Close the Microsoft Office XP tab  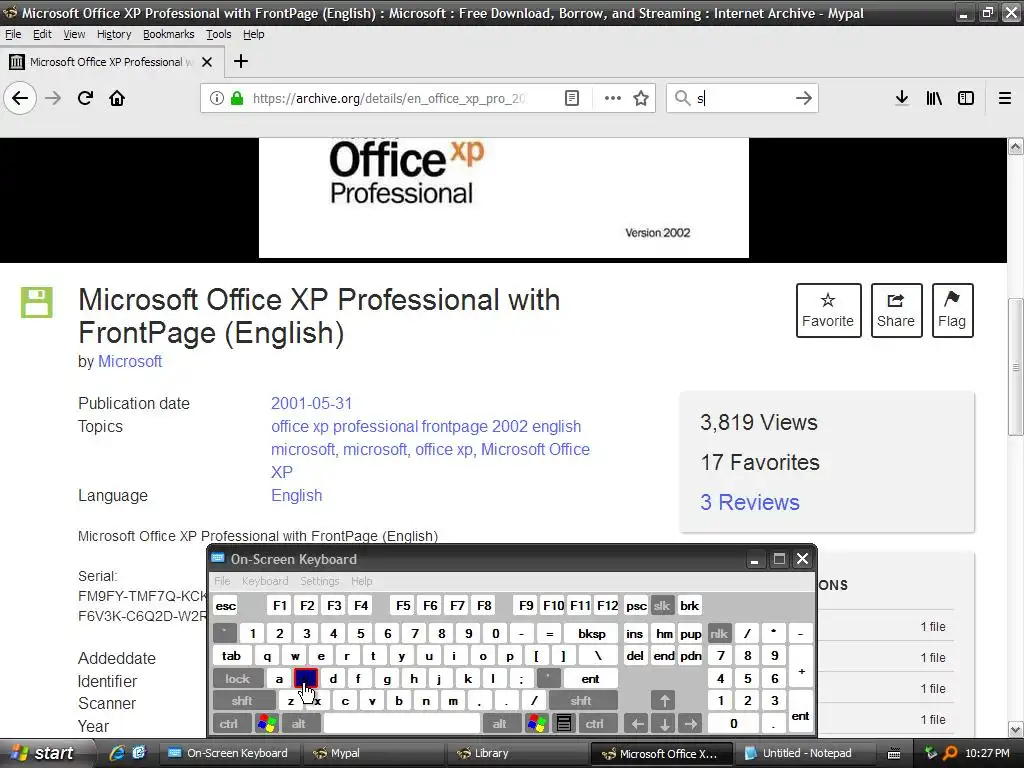click(x=207, y=62)
